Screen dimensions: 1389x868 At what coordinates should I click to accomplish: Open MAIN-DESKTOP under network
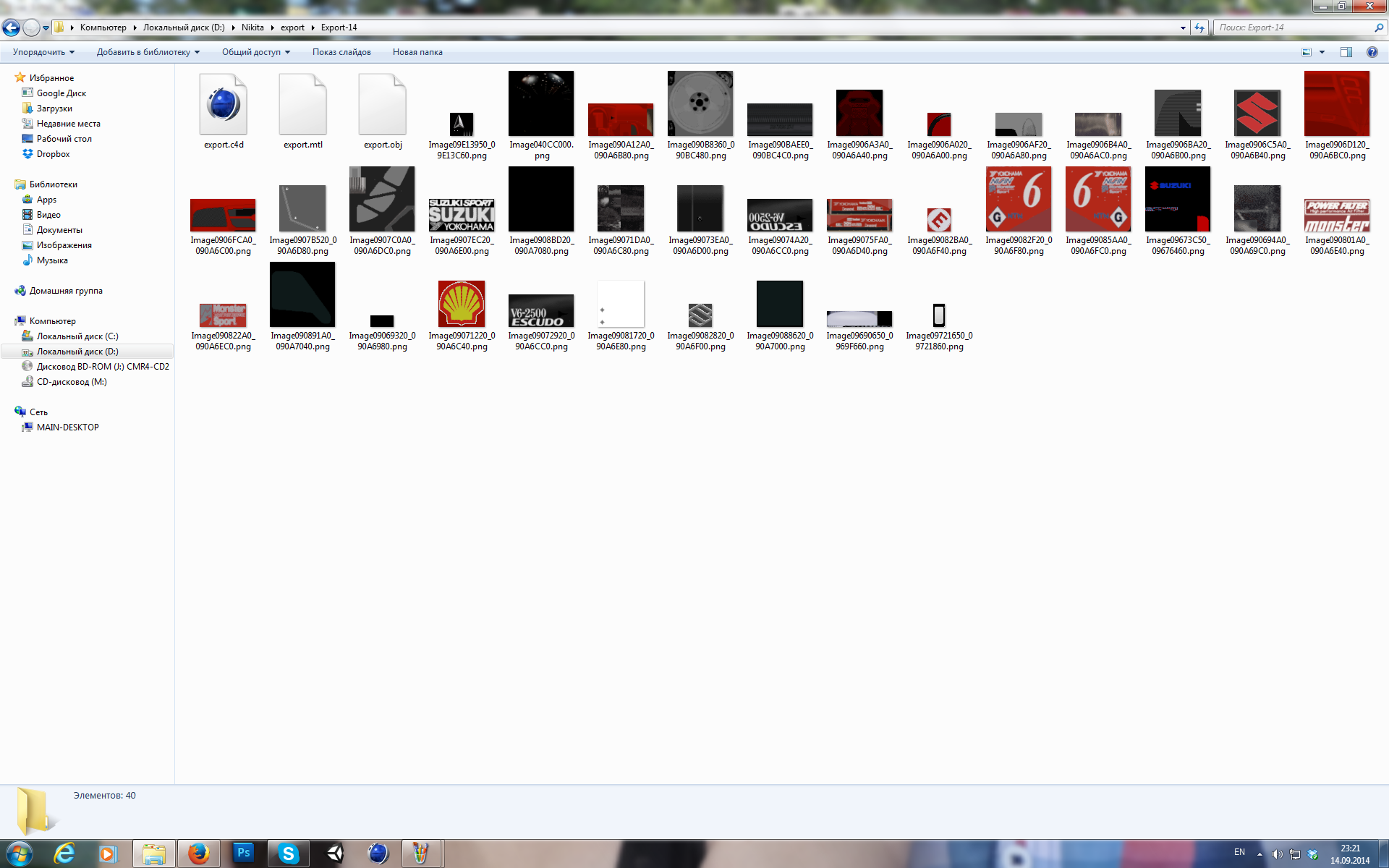pyautogui.click(x=67, y=427)
